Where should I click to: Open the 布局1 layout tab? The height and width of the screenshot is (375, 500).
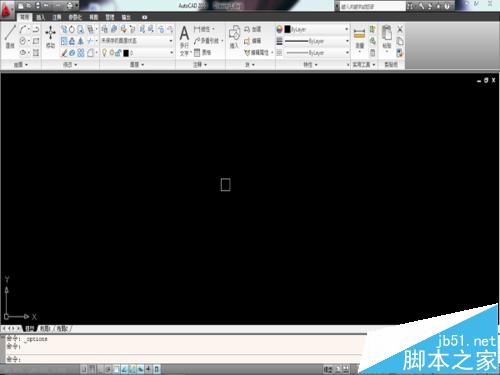tap(45, 329)
